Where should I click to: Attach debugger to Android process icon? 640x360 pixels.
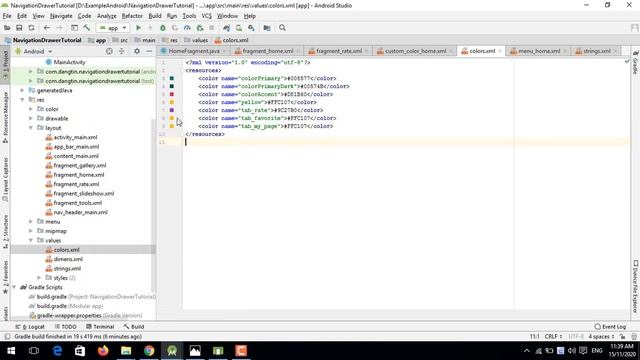pyautogui.click(x=200, y=28)
